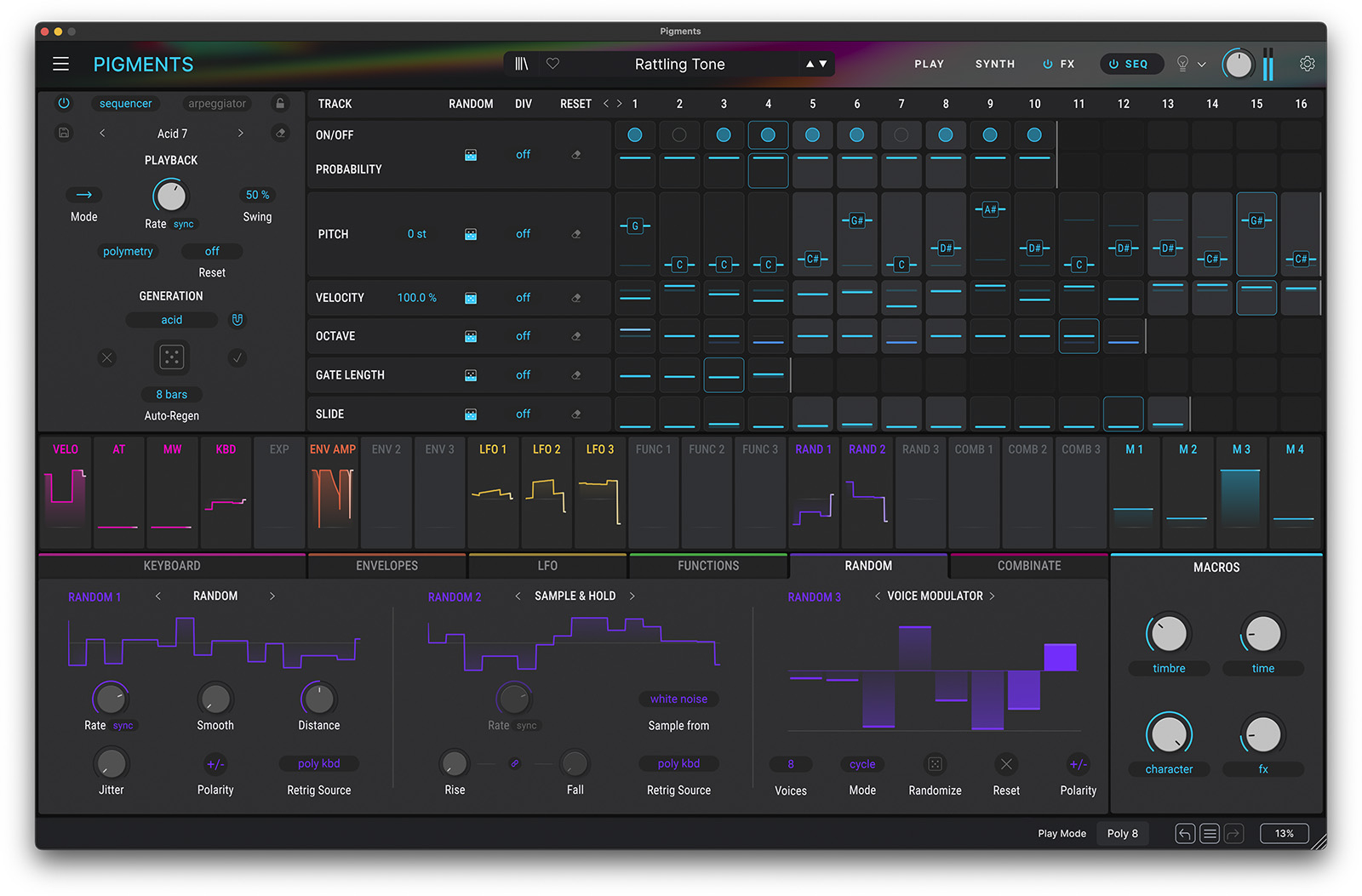The image size is (1362, 896).
Task: Go to next sequencer preset after Acid 7
Action: (241, 133)
